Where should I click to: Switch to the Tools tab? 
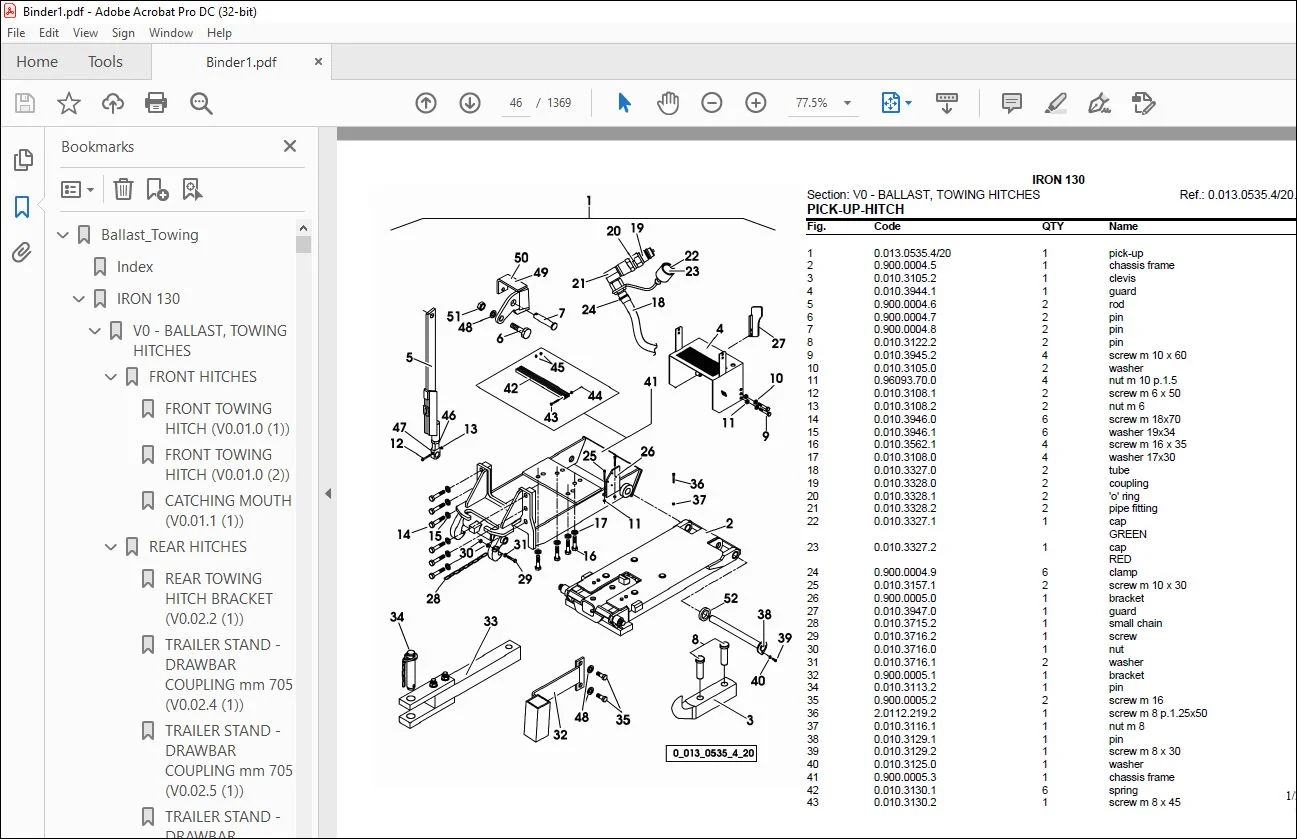click(x=105, y=62)
